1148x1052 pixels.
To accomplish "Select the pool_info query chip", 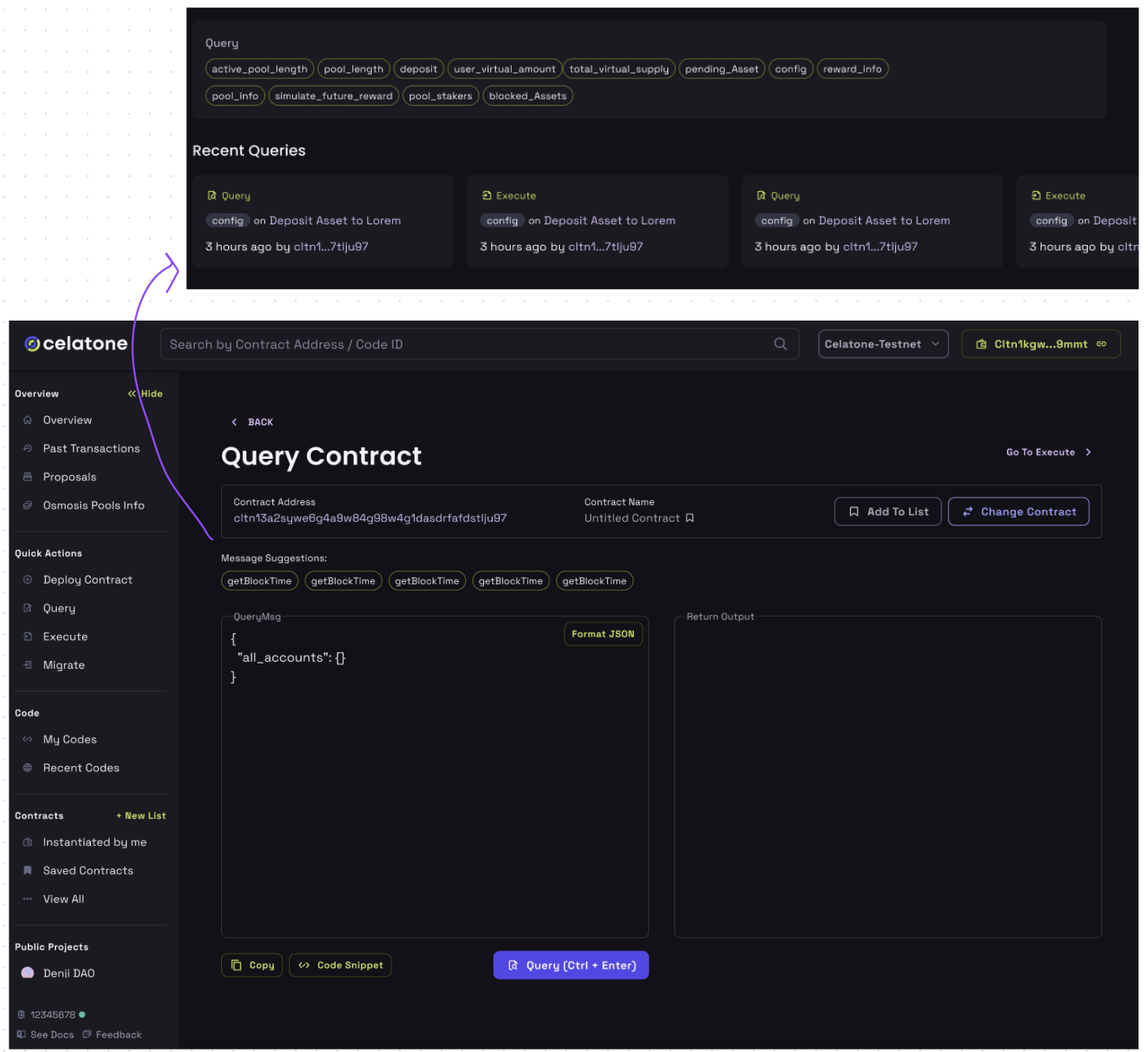I will 235,96.
